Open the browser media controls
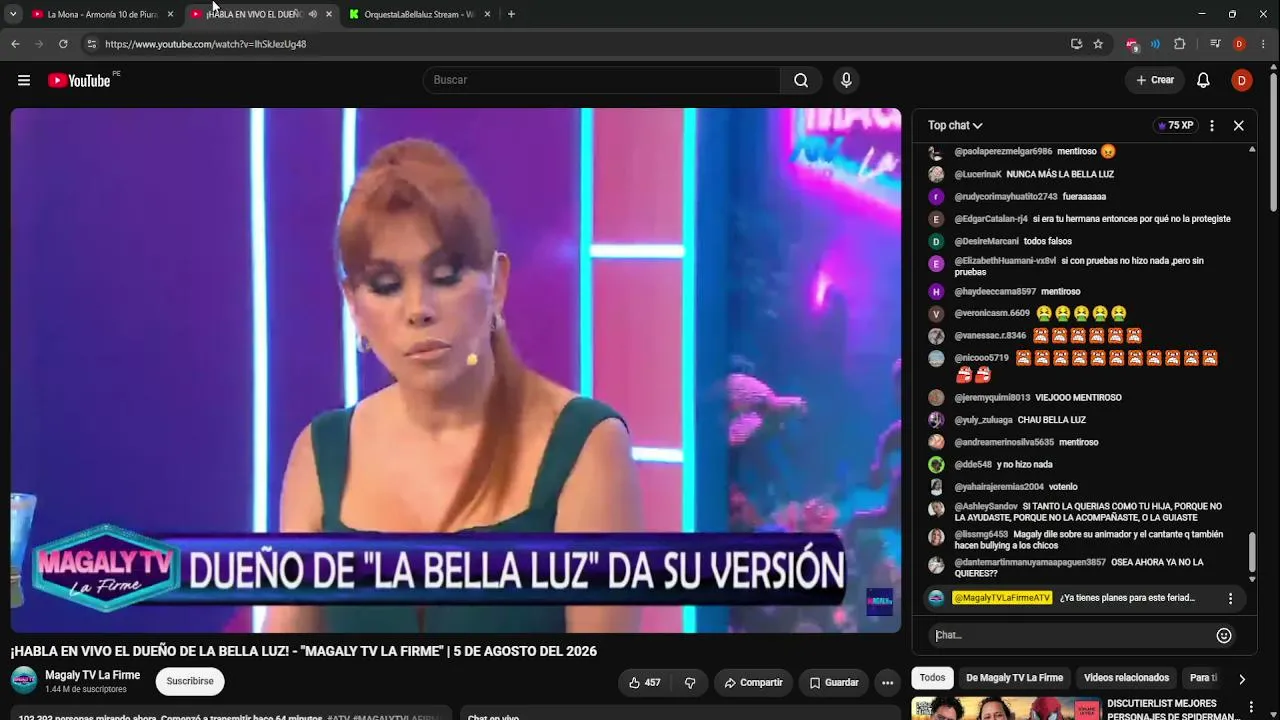The image size is (1280, 720). pyautogui.click(x=1215, y=44)
